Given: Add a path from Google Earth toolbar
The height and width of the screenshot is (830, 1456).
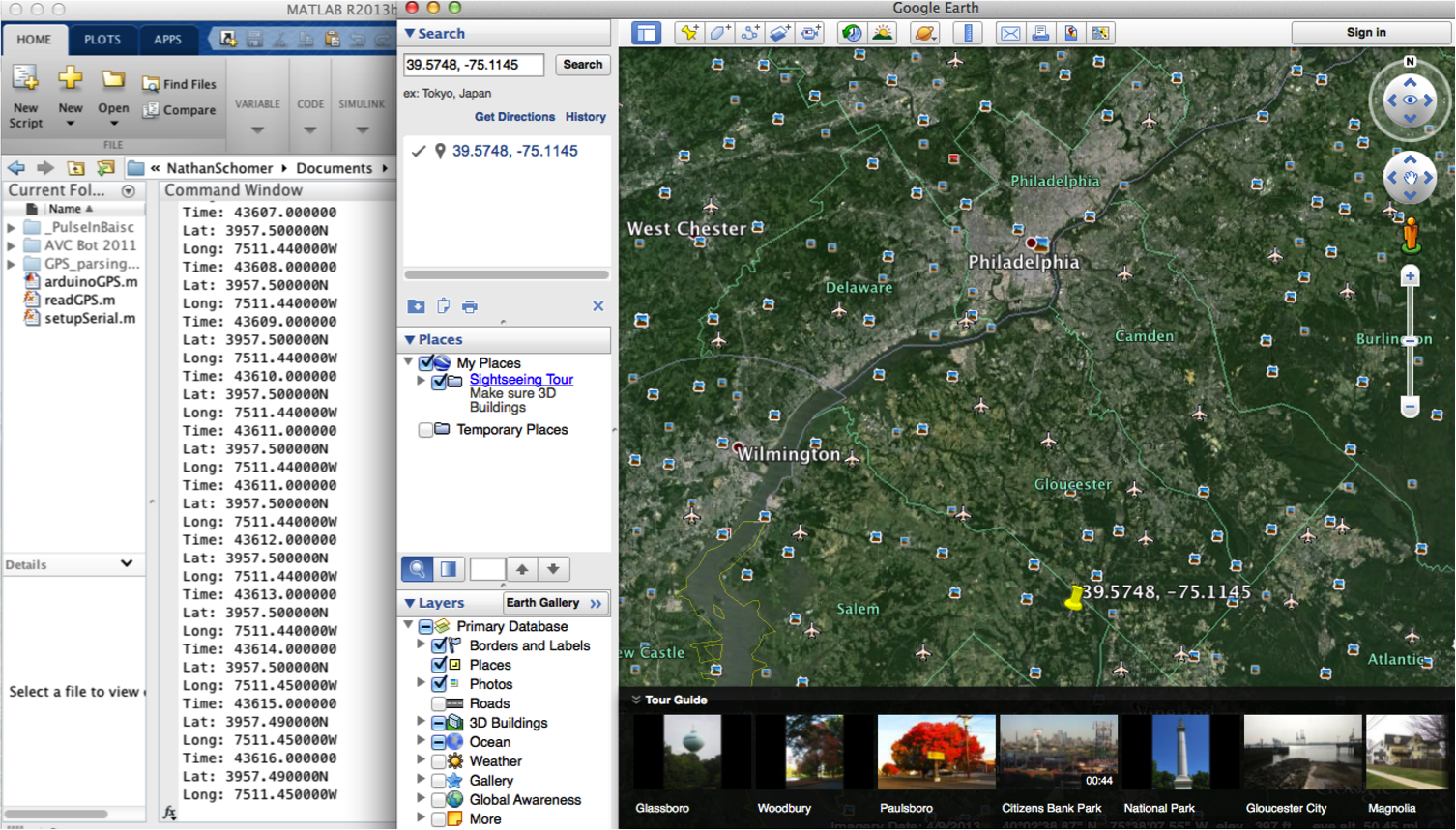Looking at the screenshot, I should 750,33.
